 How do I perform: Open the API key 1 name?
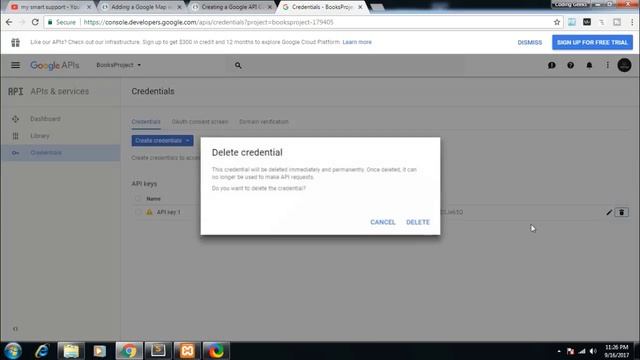[x=168, y=212]
